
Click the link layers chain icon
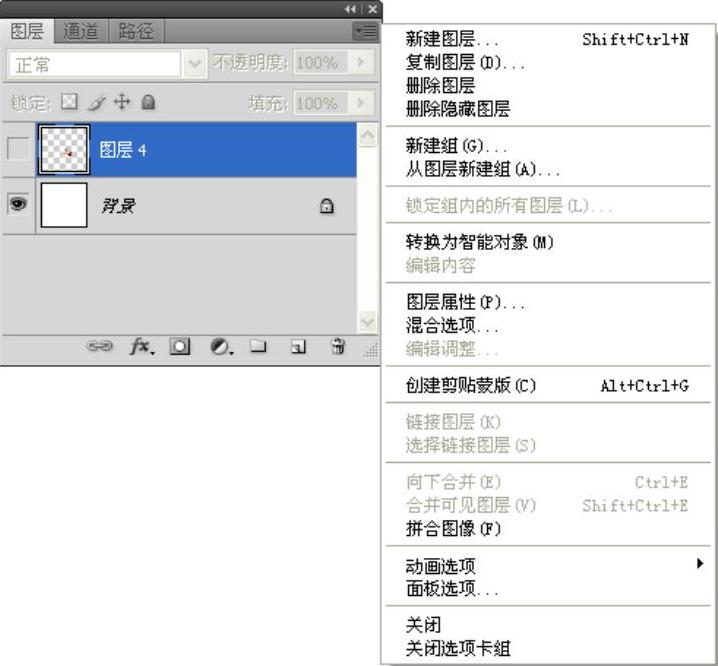(x=99, y=346)
